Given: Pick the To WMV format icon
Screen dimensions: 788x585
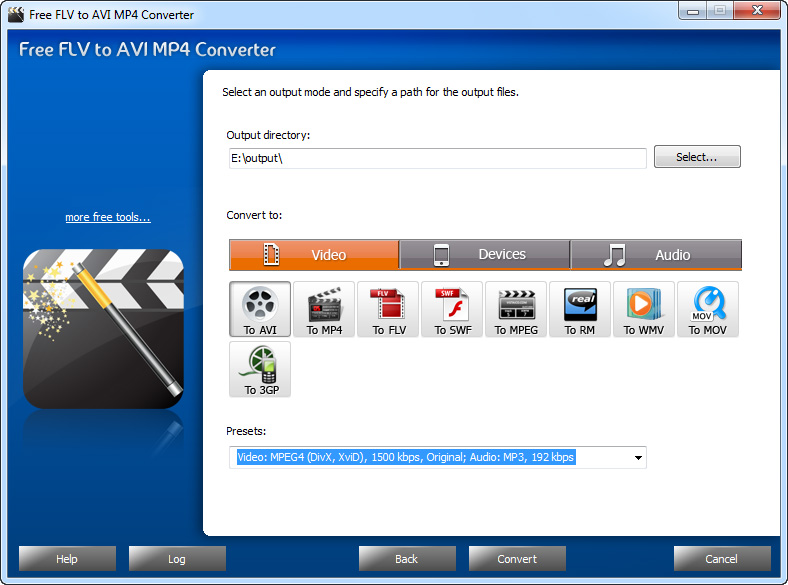Looking at the screenshot, I should tap(644, 309).
